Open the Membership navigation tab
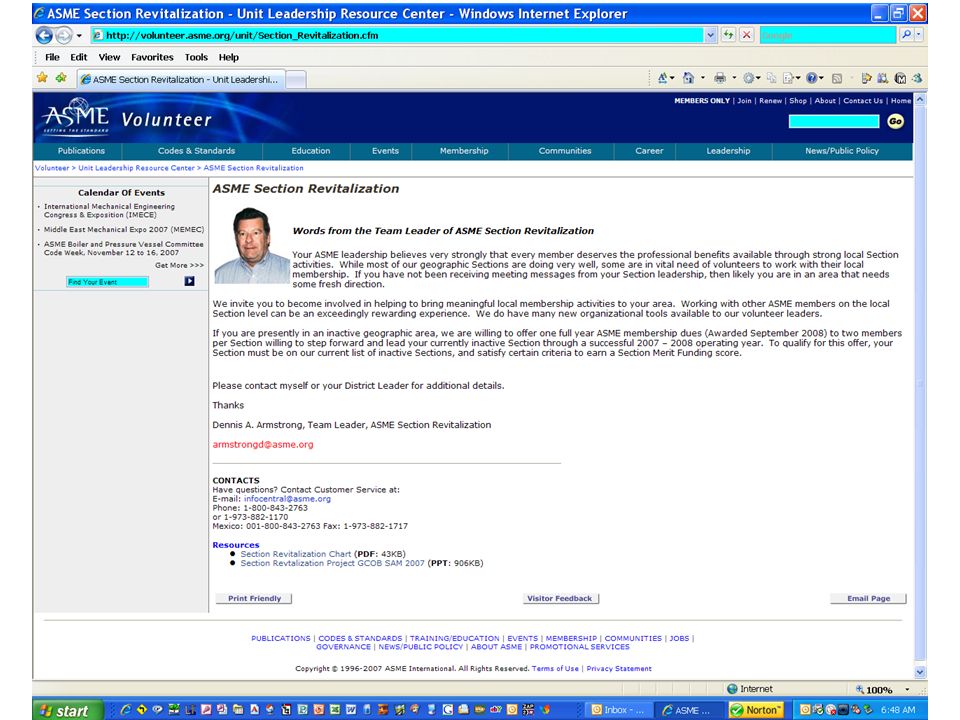Viewport: 960px width, 720px height. coord(463,151)
